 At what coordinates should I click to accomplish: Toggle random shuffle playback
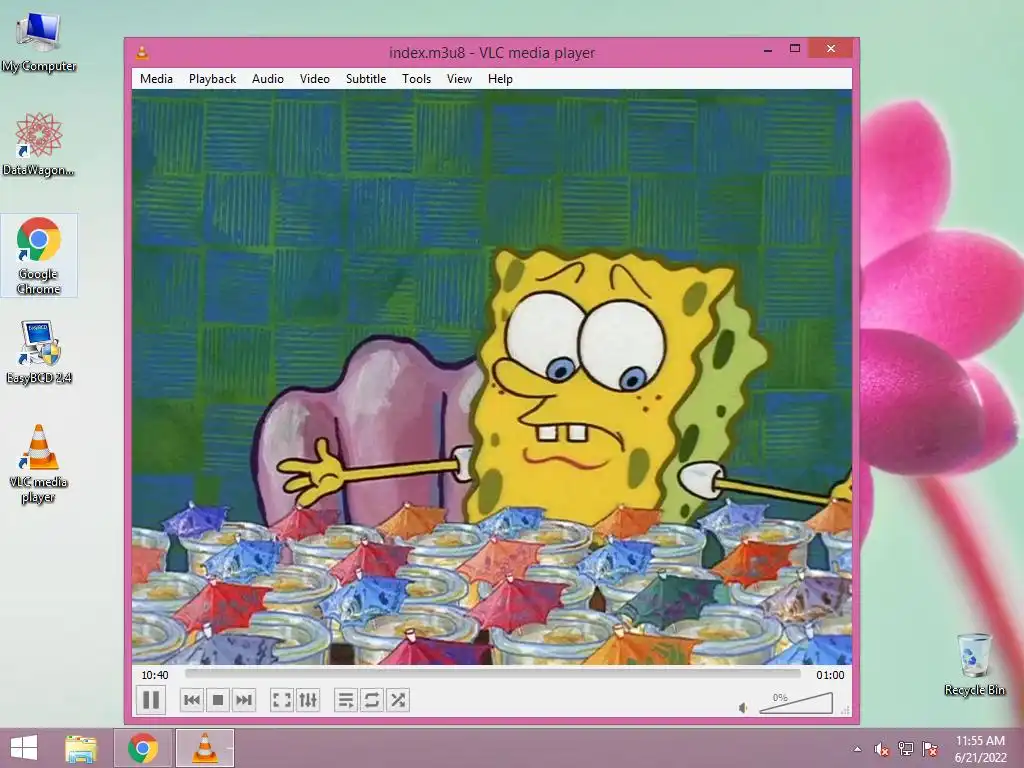pyautogui.click(x=398, y=700)
